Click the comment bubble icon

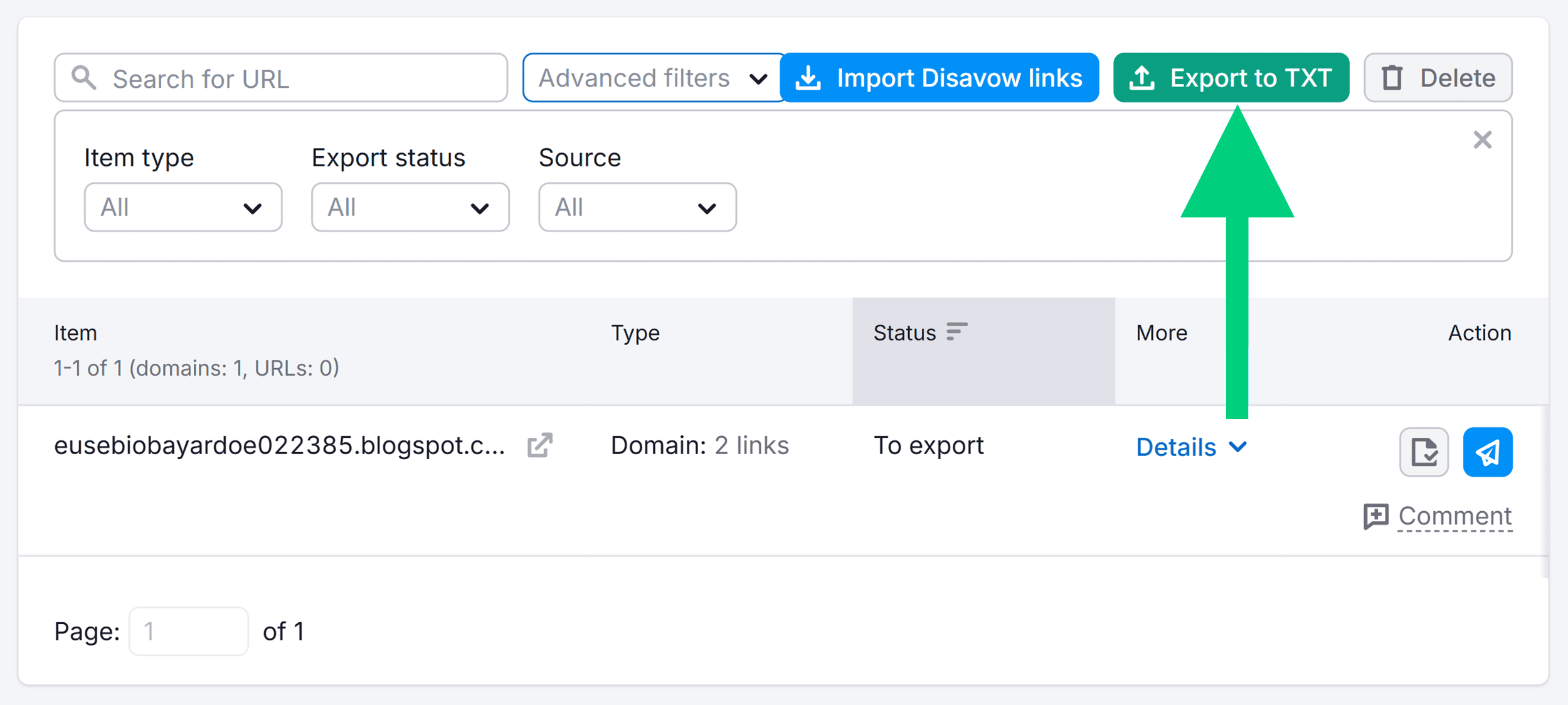(1376, 516)
